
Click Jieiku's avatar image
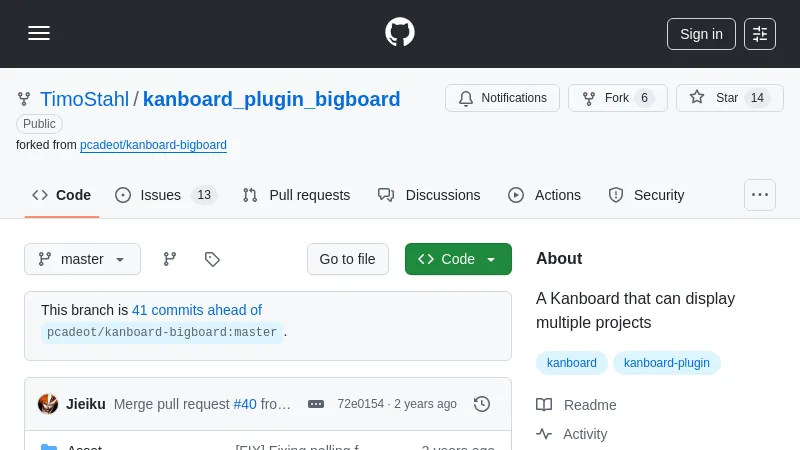(48, 404)
